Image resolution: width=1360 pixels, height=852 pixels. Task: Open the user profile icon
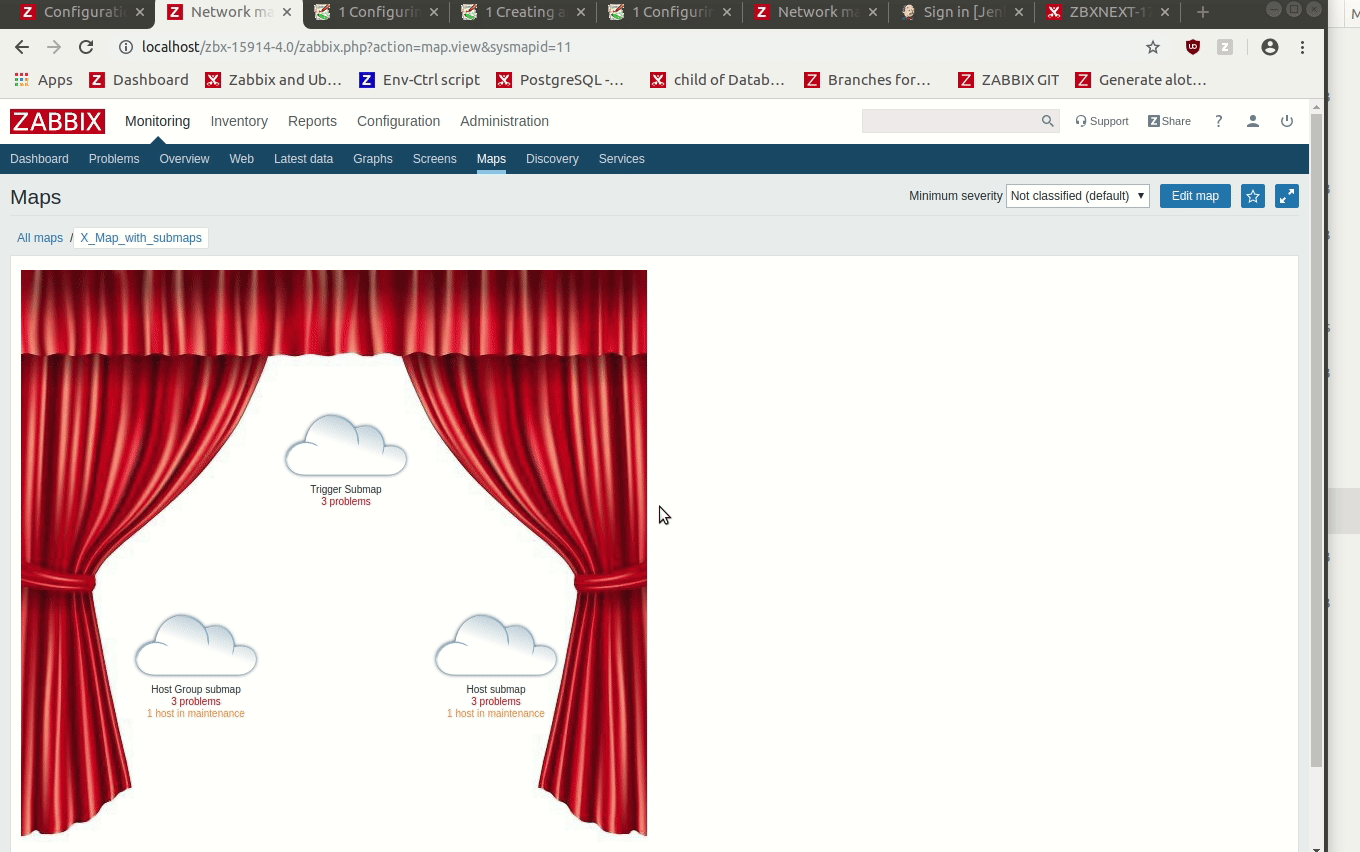(x=1252, y=121)
